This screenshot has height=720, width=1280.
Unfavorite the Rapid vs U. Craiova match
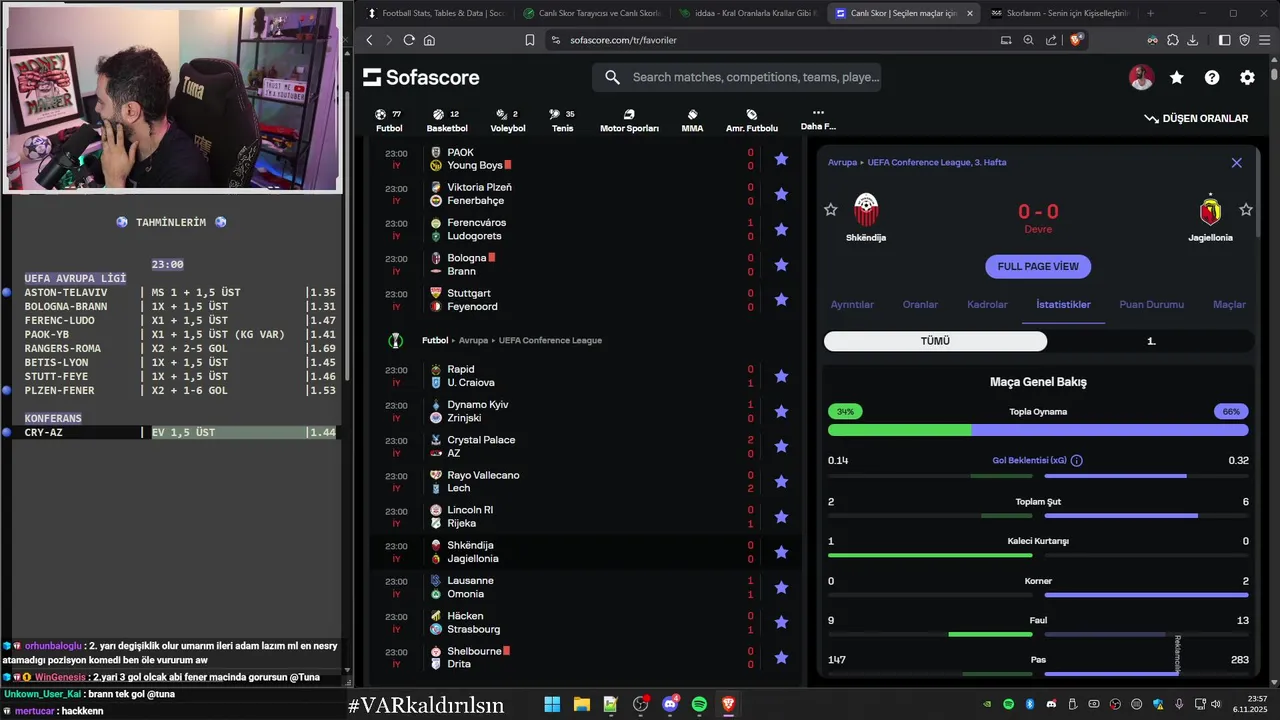tap(781, 376)
